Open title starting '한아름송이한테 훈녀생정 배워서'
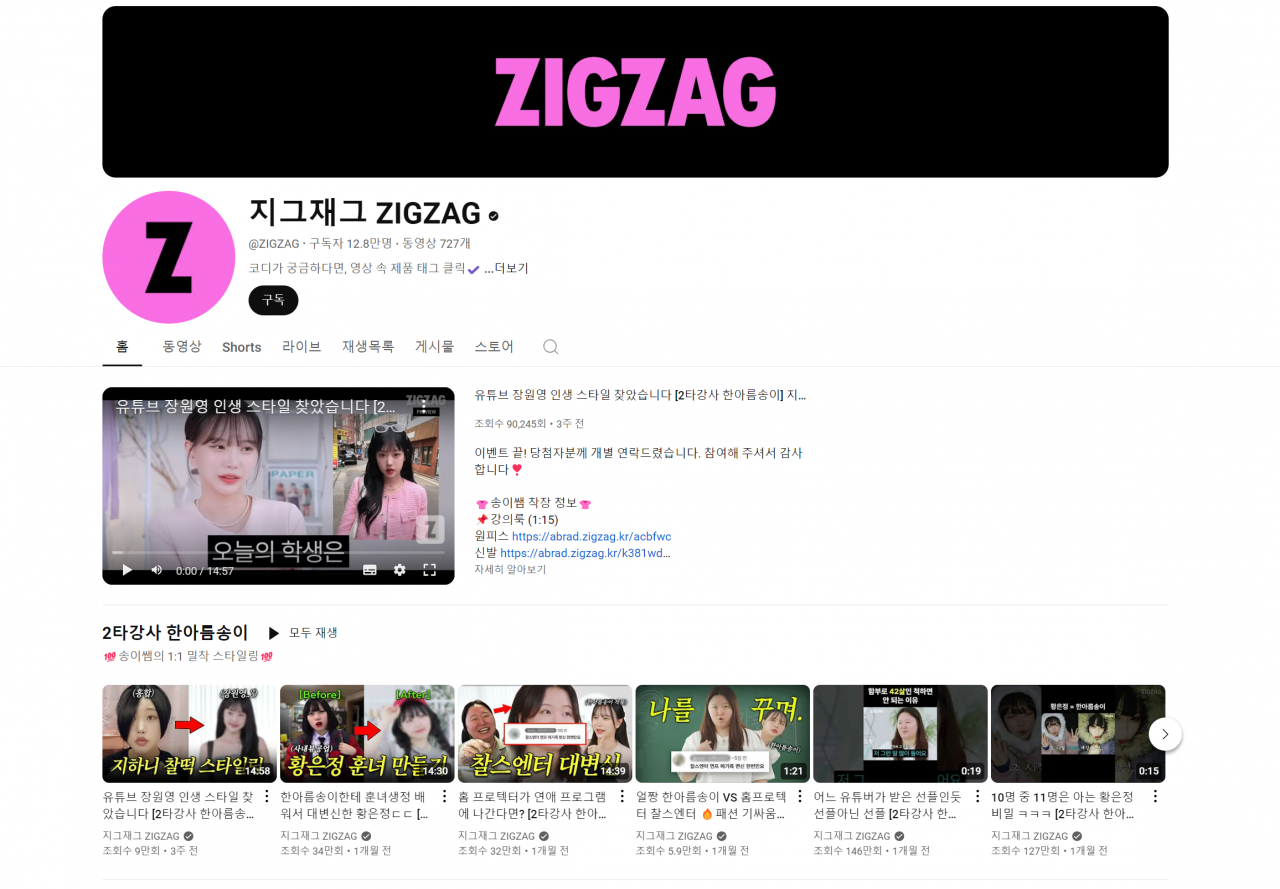The height and width of the screenshot is (889, 1280). click(x=356, y=806)
